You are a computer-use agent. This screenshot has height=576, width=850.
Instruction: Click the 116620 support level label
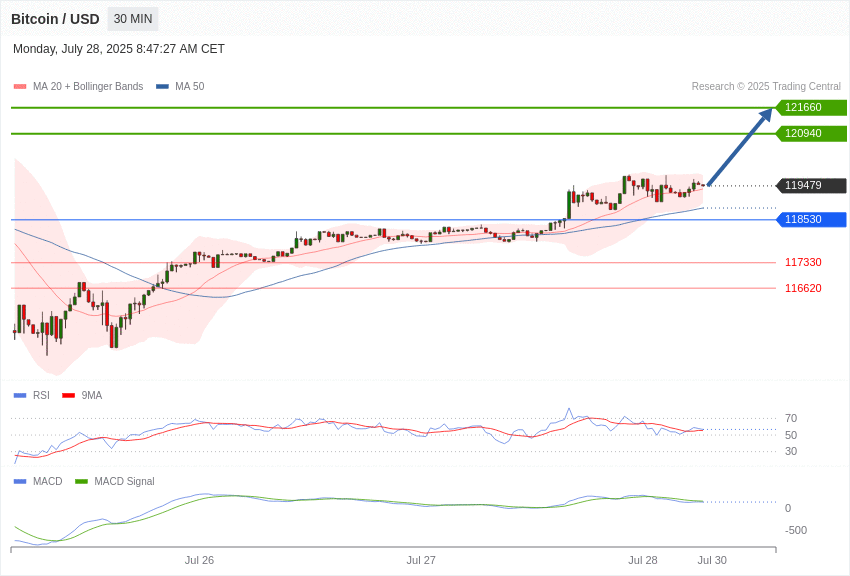tap(803, 288)
